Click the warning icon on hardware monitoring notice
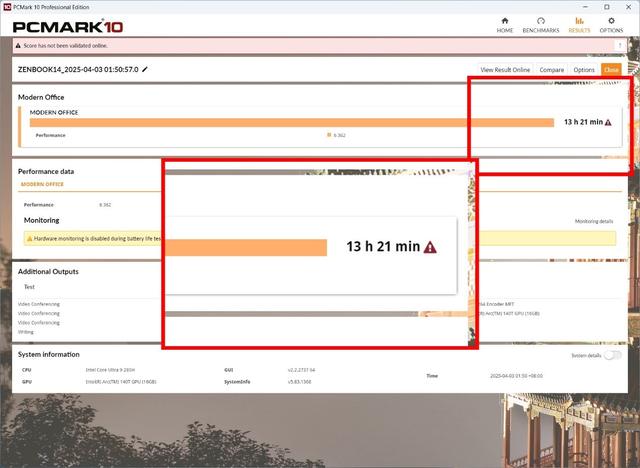The image size is (640, 468). pos(29,239)
